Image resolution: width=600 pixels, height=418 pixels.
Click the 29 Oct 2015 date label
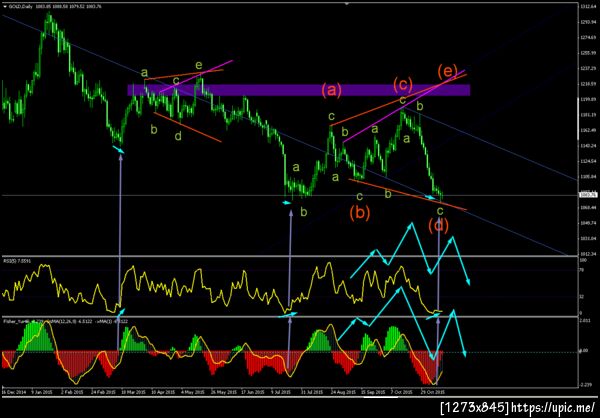click(432, 392)
